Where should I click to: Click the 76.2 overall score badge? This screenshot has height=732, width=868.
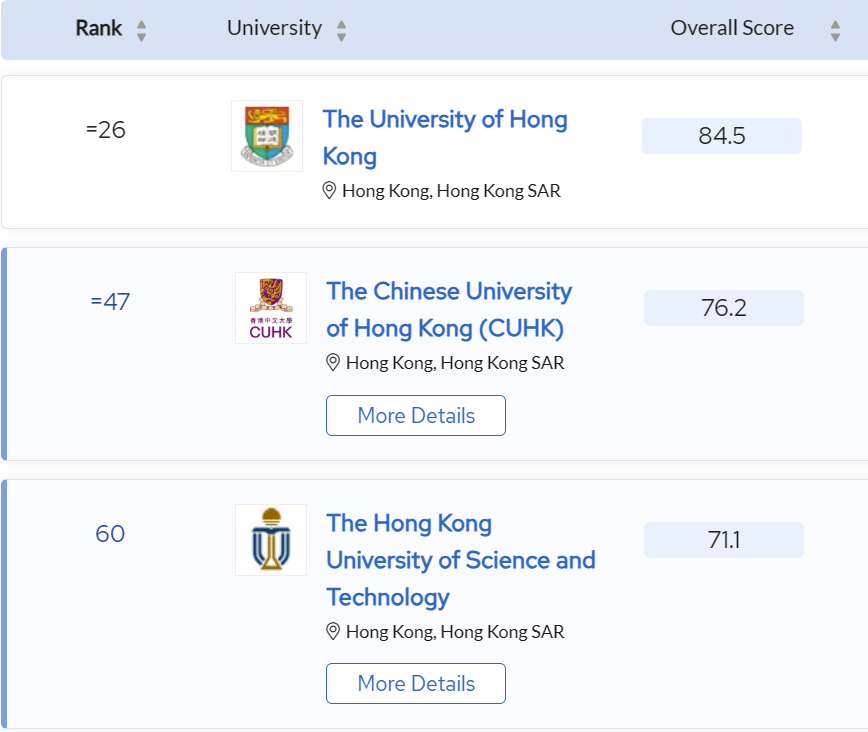tap(724, 308)
